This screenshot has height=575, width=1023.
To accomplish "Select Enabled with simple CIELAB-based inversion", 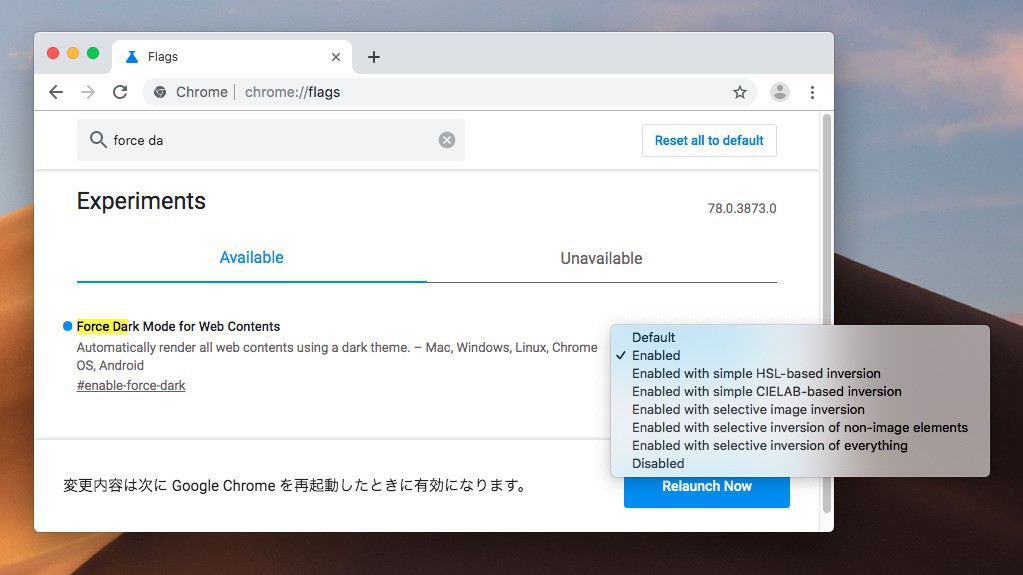I will point(800,392).
